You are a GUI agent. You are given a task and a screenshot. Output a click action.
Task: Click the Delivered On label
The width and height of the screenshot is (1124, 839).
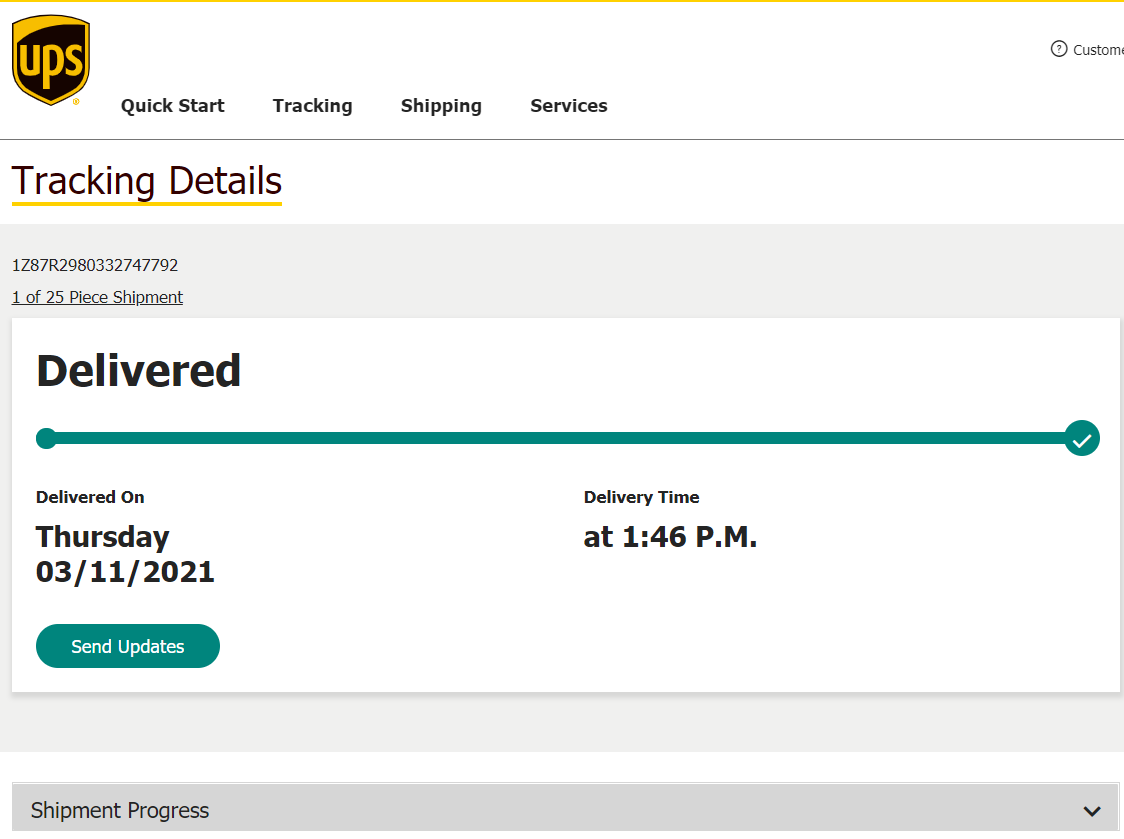(x=90, y=497)
